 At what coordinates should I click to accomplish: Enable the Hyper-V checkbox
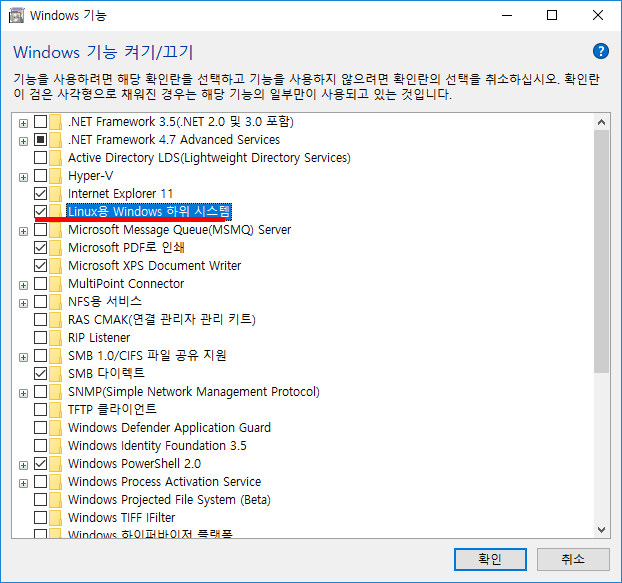point(40,175)
